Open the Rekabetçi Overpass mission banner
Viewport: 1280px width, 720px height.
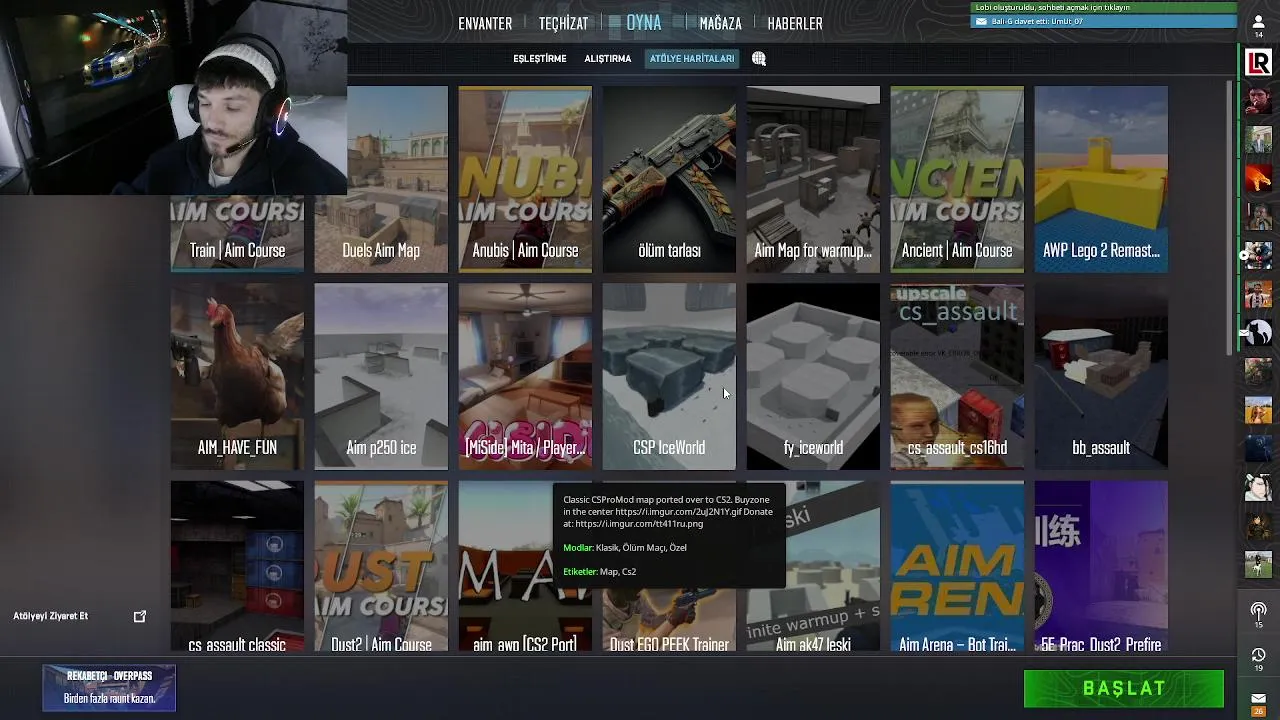click(109, 688)
